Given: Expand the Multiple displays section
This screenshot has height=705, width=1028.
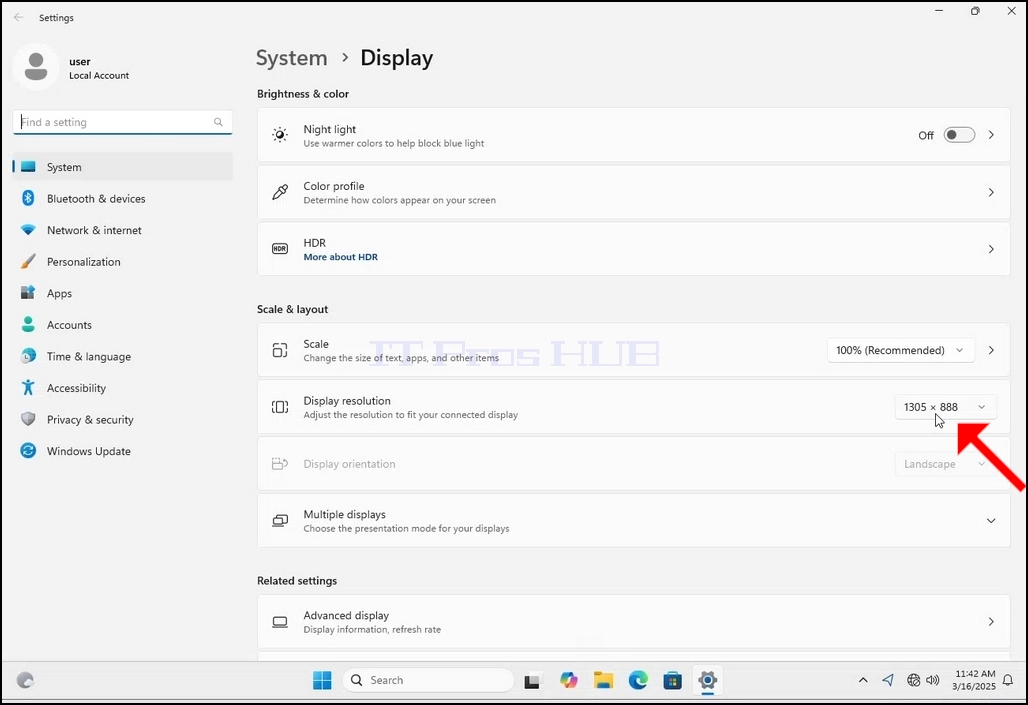Looking at the screenshot, I should click(633, 521).
